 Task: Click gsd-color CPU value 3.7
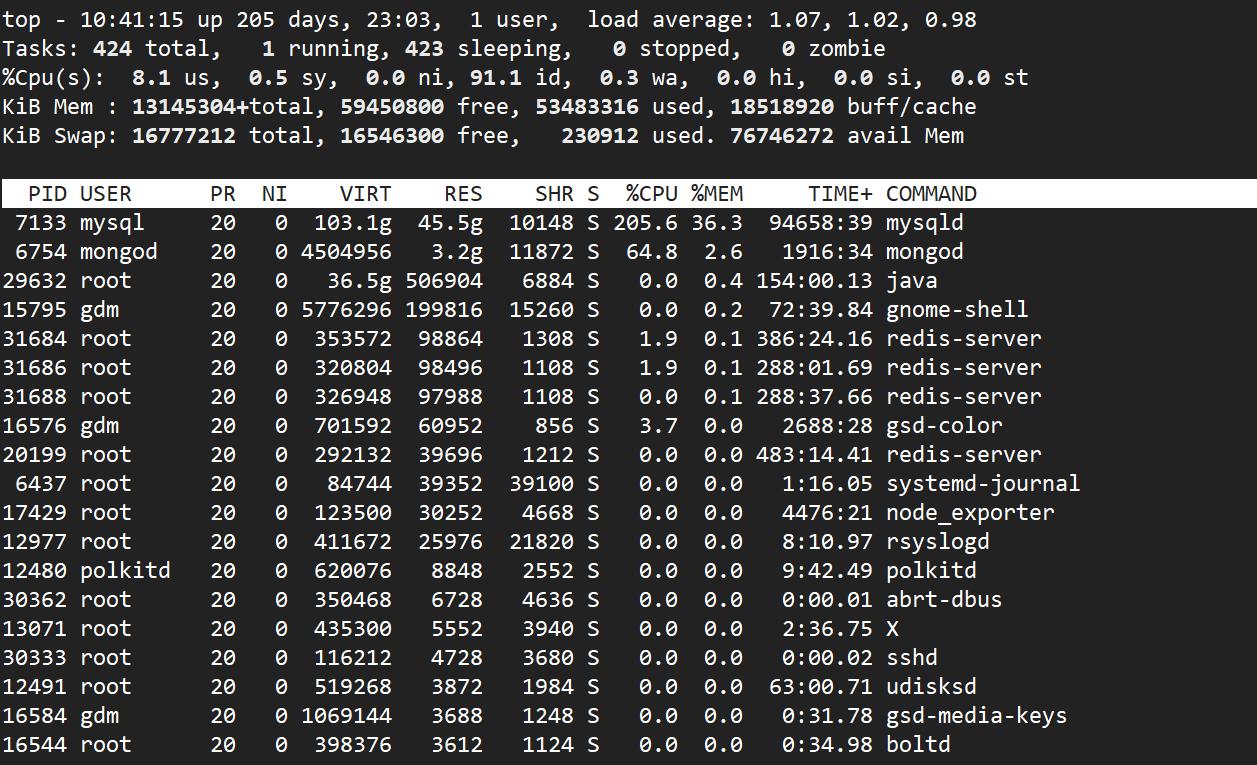[659, 426]
